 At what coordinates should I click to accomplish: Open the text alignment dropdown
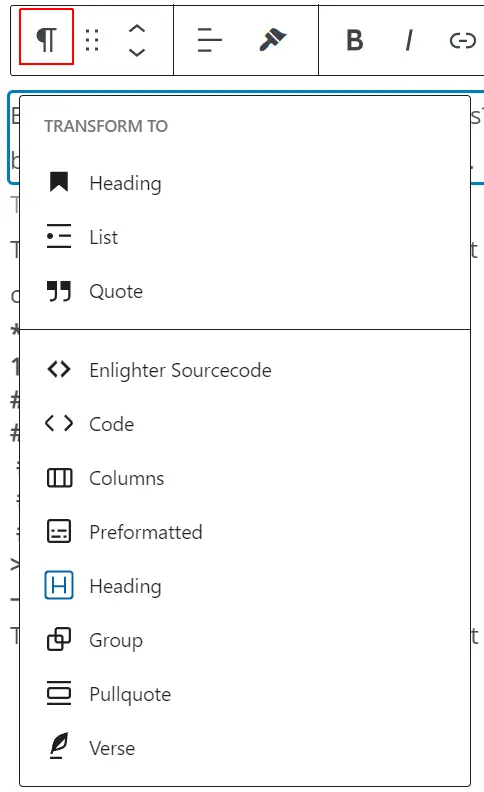[x=210, y=40]
